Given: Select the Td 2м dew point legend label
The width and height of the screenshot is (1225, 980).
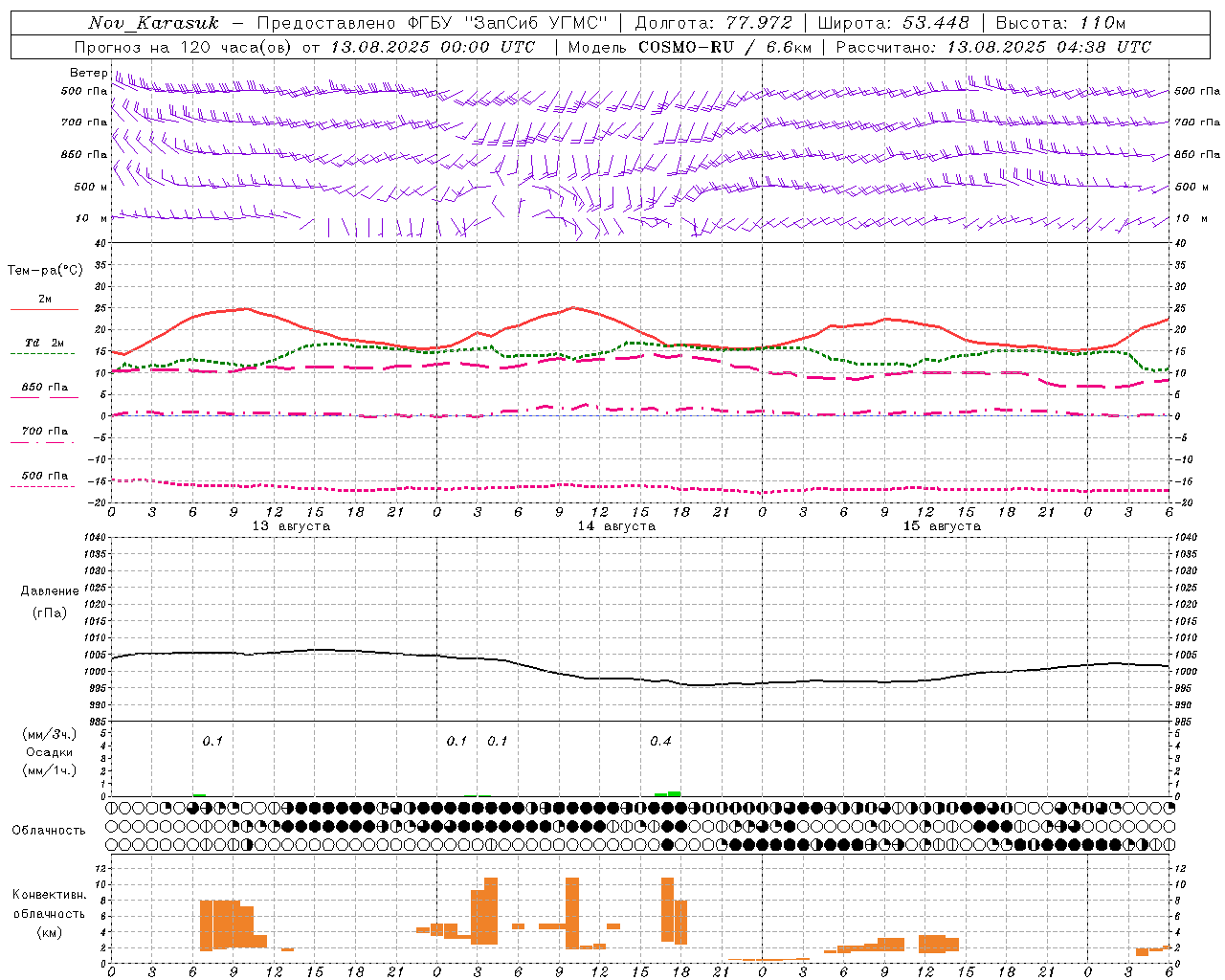Looking at the screenshot, I should pyautogui.click(x=44, y=343).
